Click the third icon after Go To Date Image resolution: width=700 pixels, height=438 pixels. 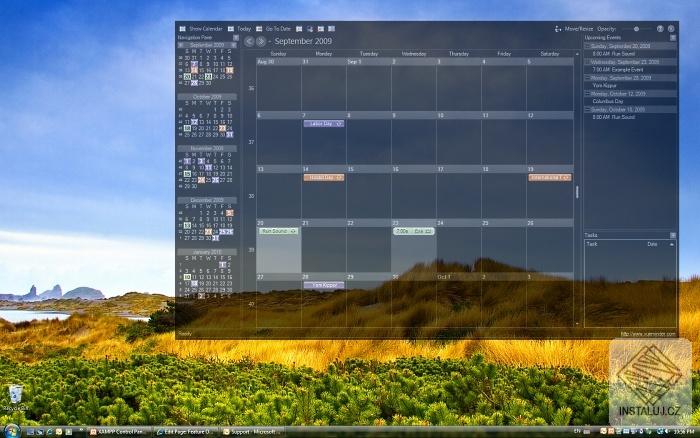321,29
